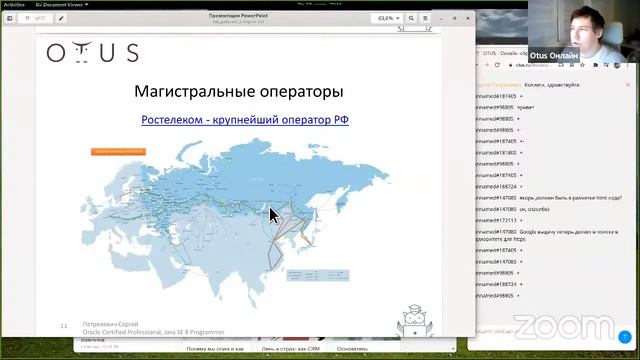Click the OTUS logo on the slide

(x=93, y=52)
